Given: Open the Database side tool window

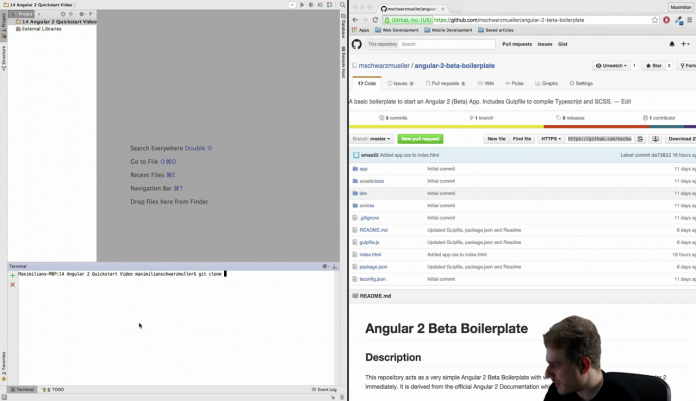Looking at the screenshot, I should pyautogui.click(x=343, y=26).
